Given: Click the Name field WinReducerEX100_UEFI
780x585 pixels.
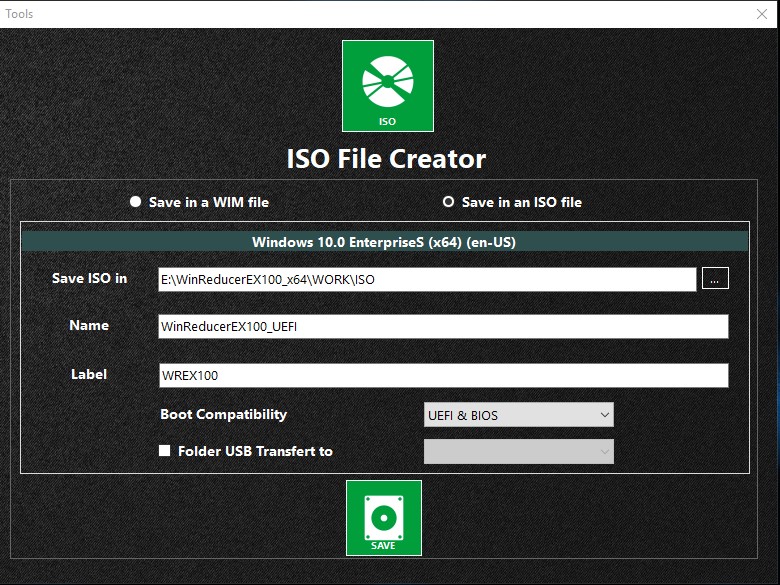Looking at the screenshot, I should point(443,326).
